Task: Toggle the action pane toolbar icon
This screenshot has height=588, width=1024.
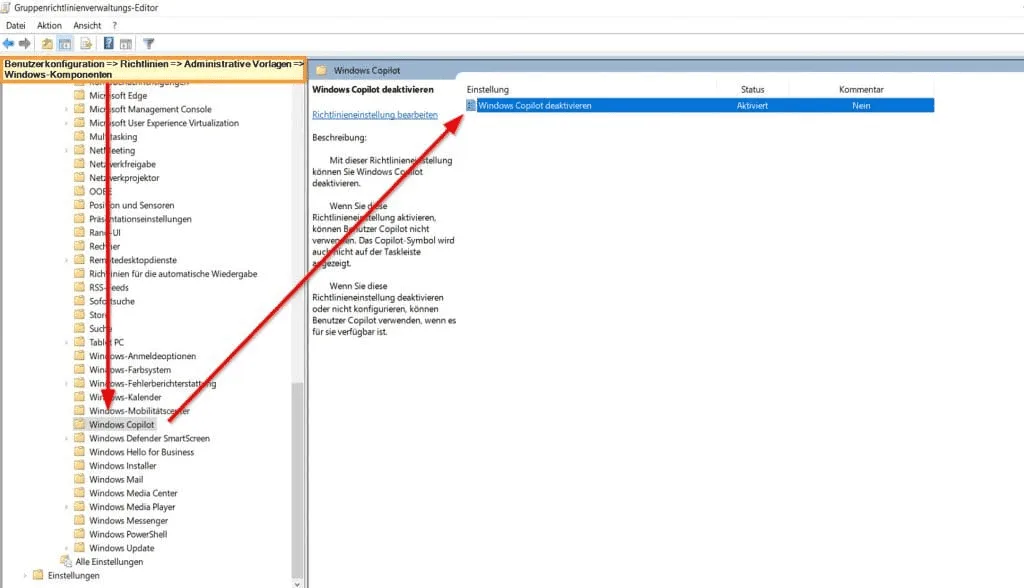Action: point(127,43)
